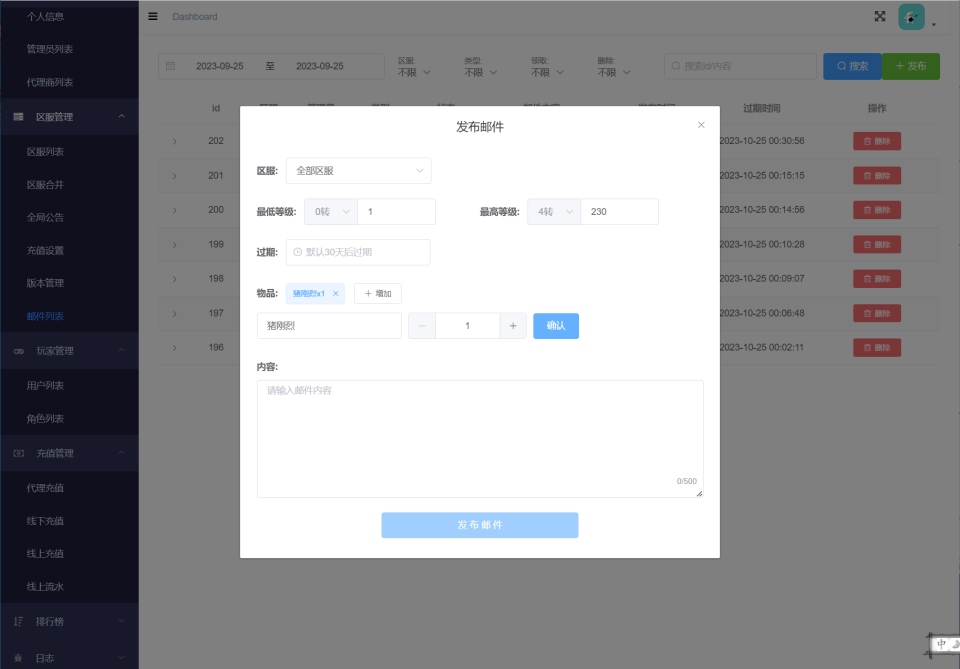
Task: Click the Dashboard breadcrumb
Action: click(x=196, y=16)
